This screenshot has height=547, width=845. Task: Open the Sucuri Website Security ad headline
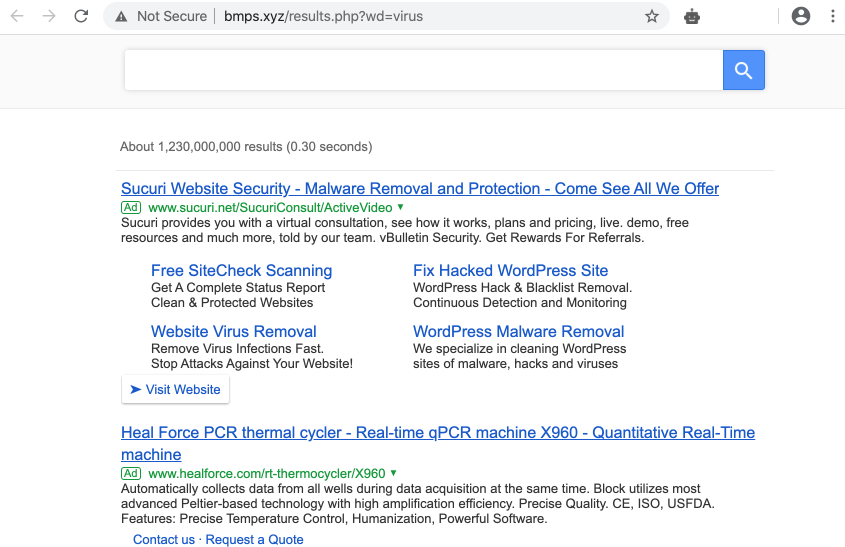(x=420, y=188)
